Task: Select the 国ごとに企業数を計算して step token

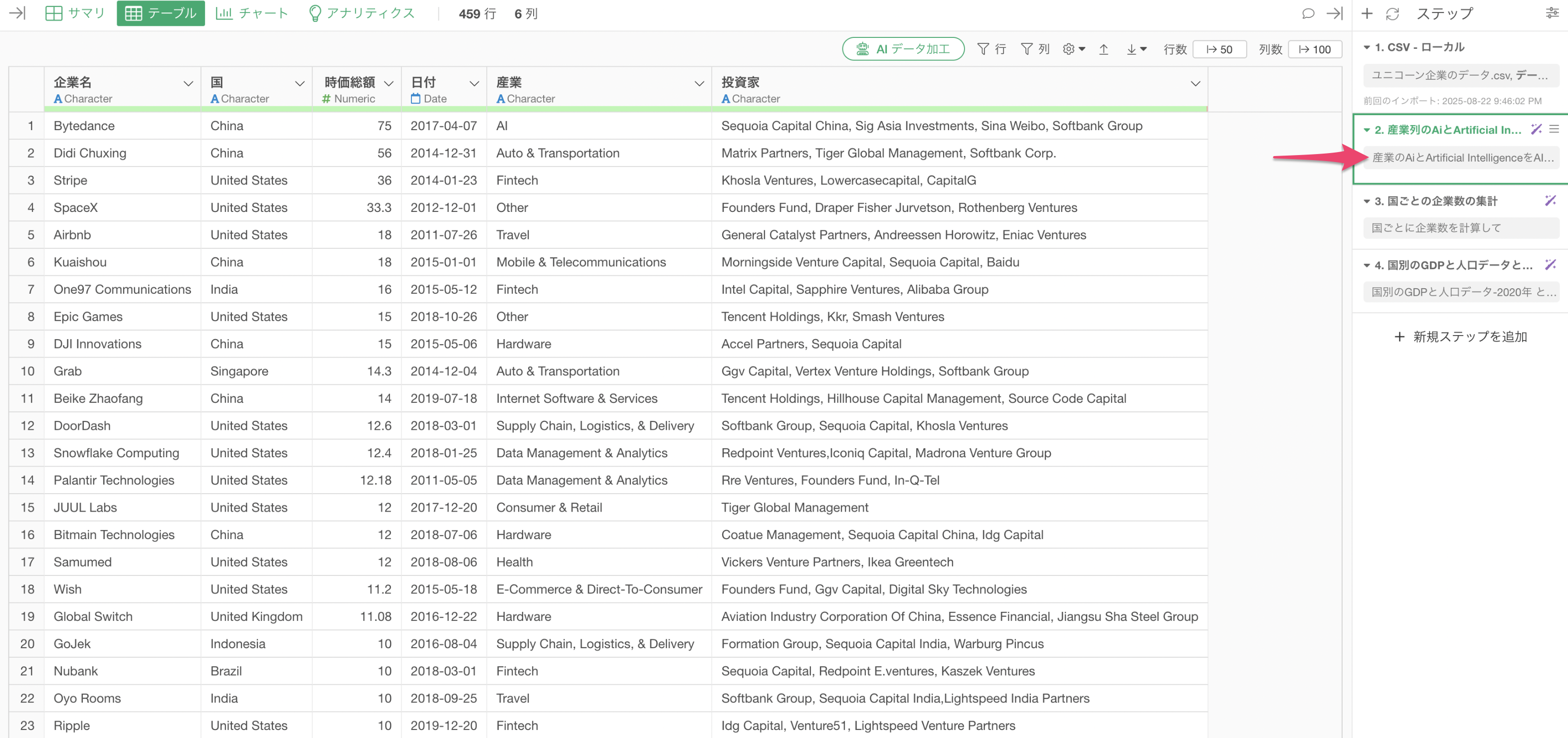Action: point(1461,227)
